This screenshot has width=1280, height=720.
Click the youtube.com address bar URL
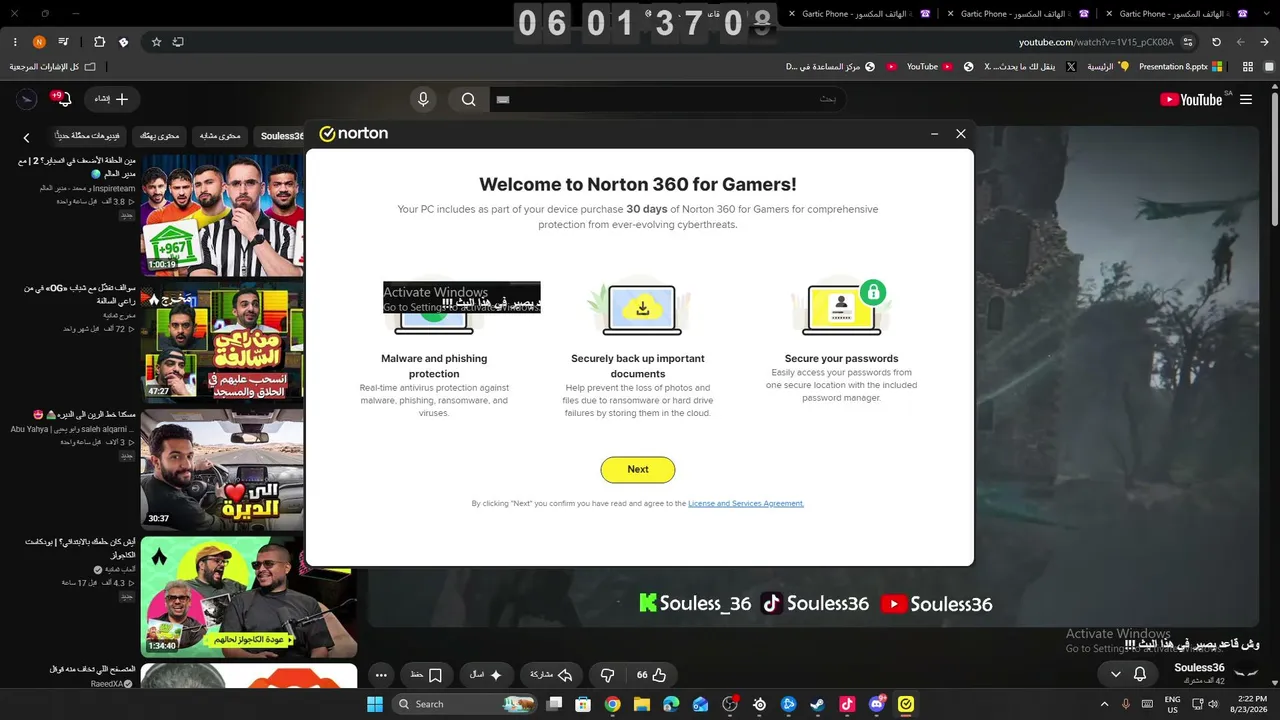click(x=1096, y=42)
